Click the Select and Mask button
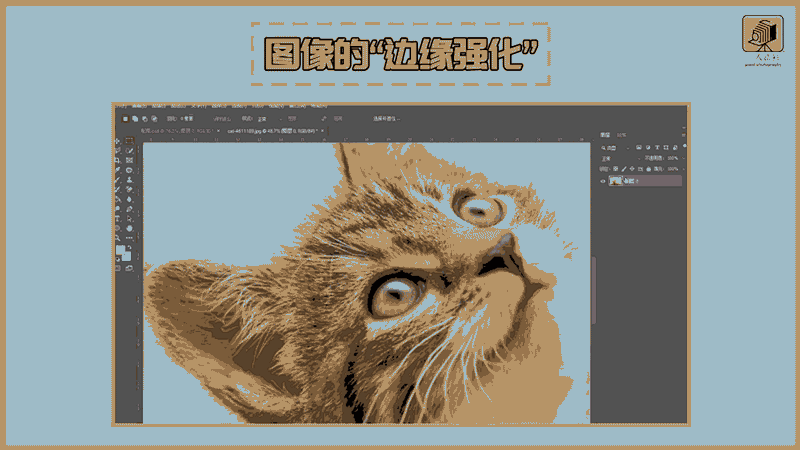Image resolution: width=800 pixels, height=450 pixels. click(x=386, y=118)
